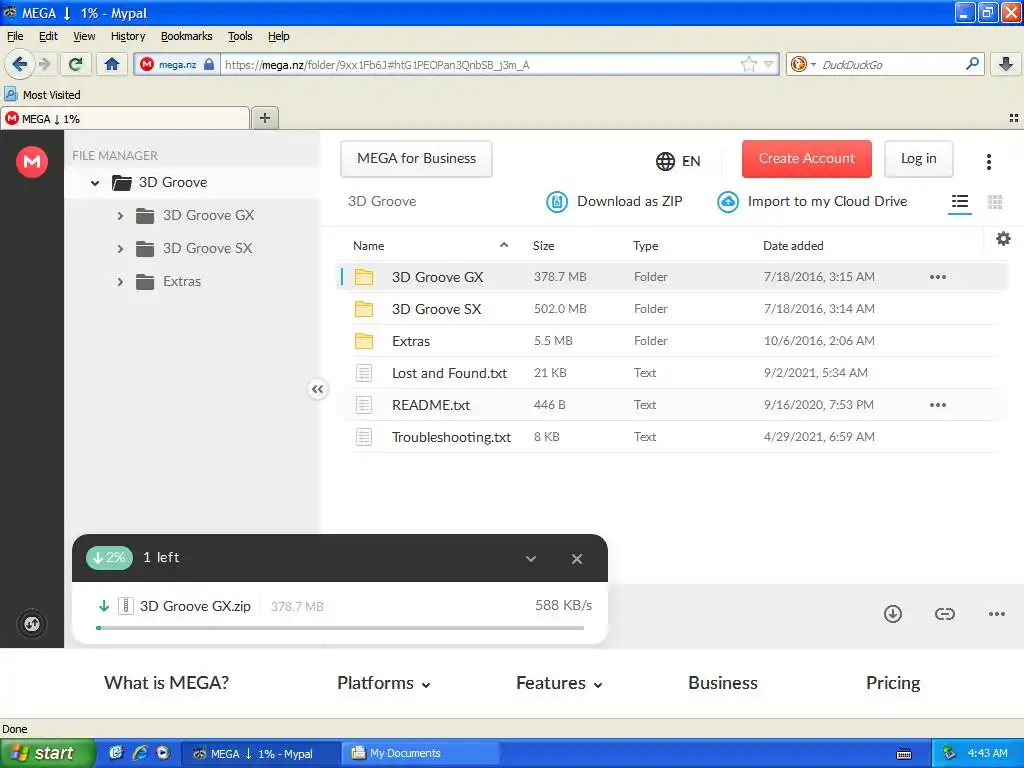This screenshot has height=768, width=1024.
Task: Open browser downloads arrow button
Action: [1006, 64]
